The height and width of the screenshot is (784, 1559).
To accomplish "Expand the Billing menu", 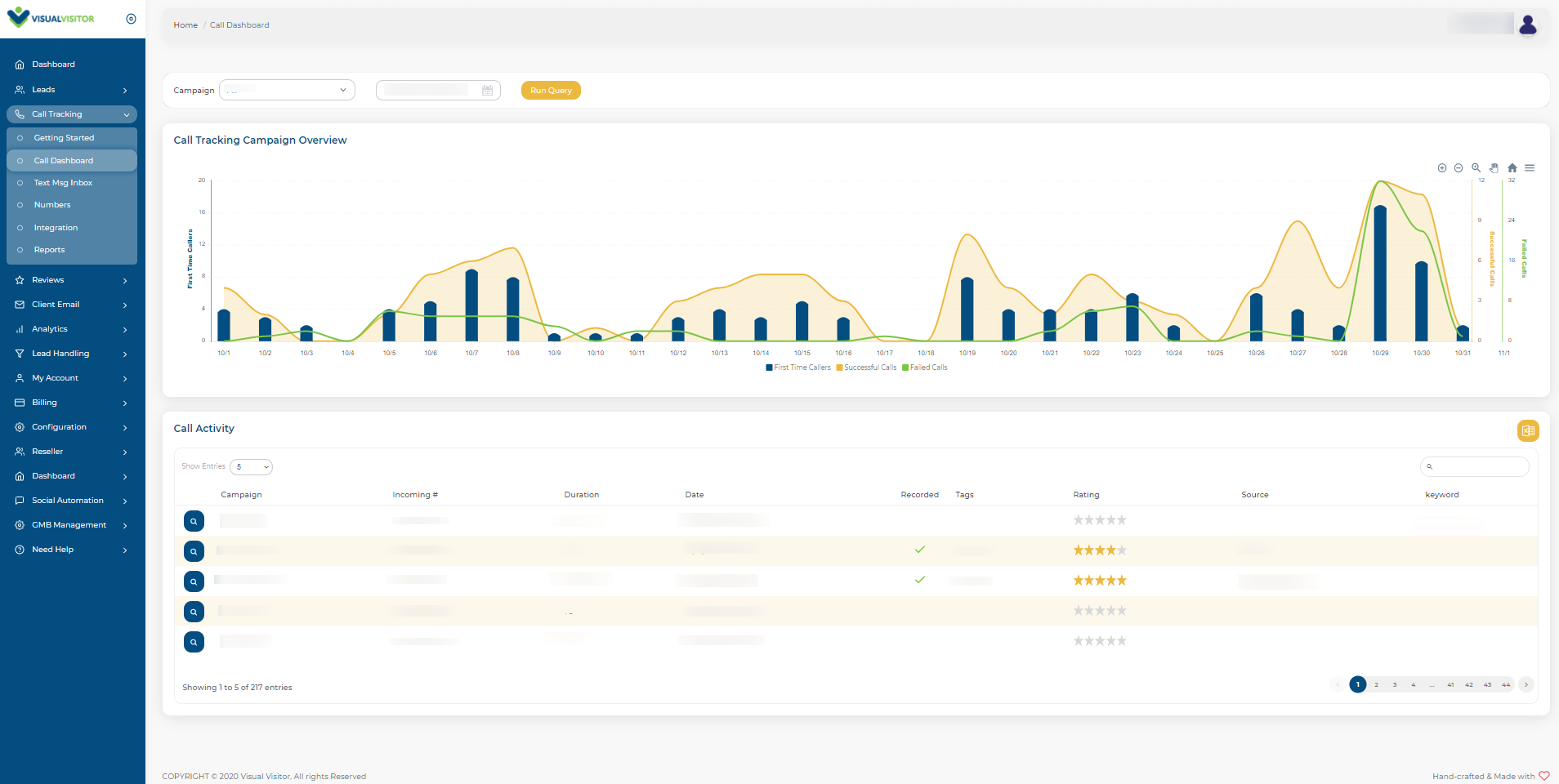I will click(x=72, y=403).
